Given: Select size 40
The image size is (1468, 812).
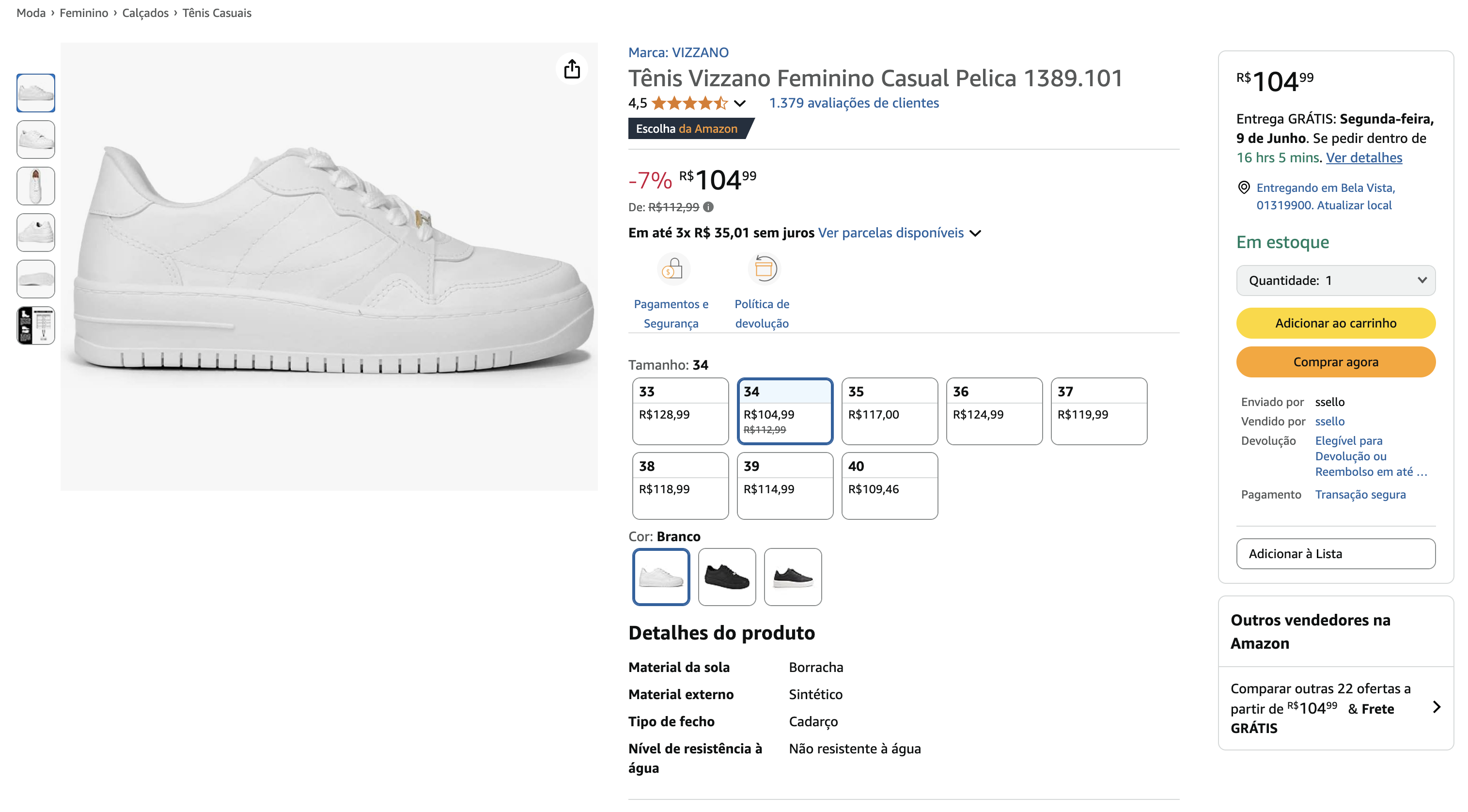Looking at the screenshot, I should click(x=890, y=485).
